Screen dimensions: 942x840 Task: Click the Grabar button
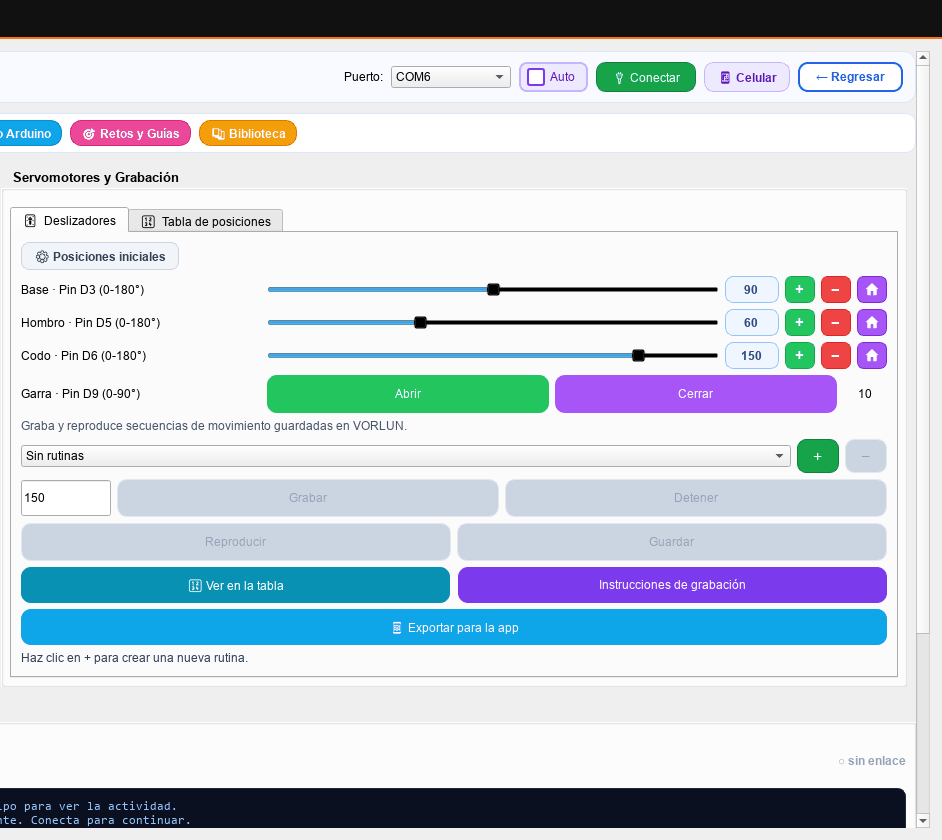308,498
